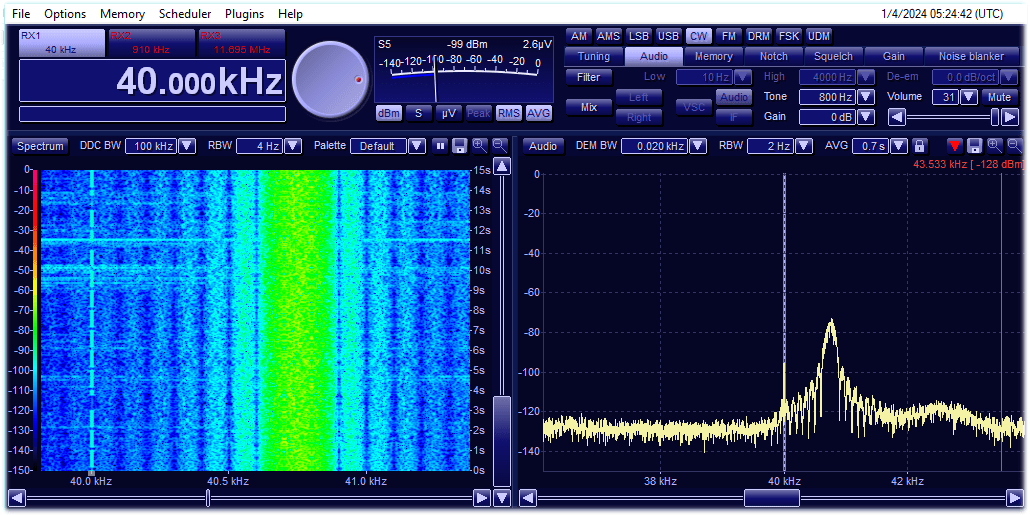Click the Spectrum view button
This screenshot has width=1030, height=515.
click(39, 146)
